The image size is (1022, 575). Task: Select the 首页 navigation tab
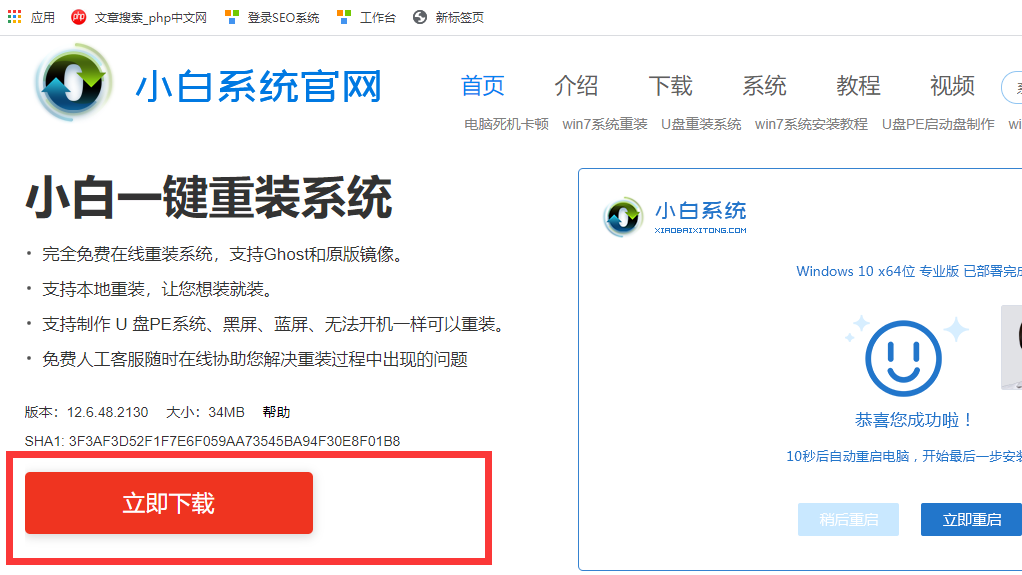click(483, 85)
